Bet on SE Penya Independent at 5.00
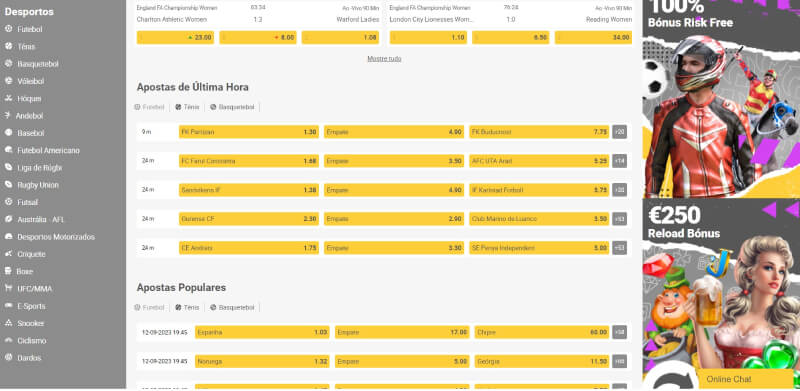This screenshot has width=800, height=391. coord(539,248)
